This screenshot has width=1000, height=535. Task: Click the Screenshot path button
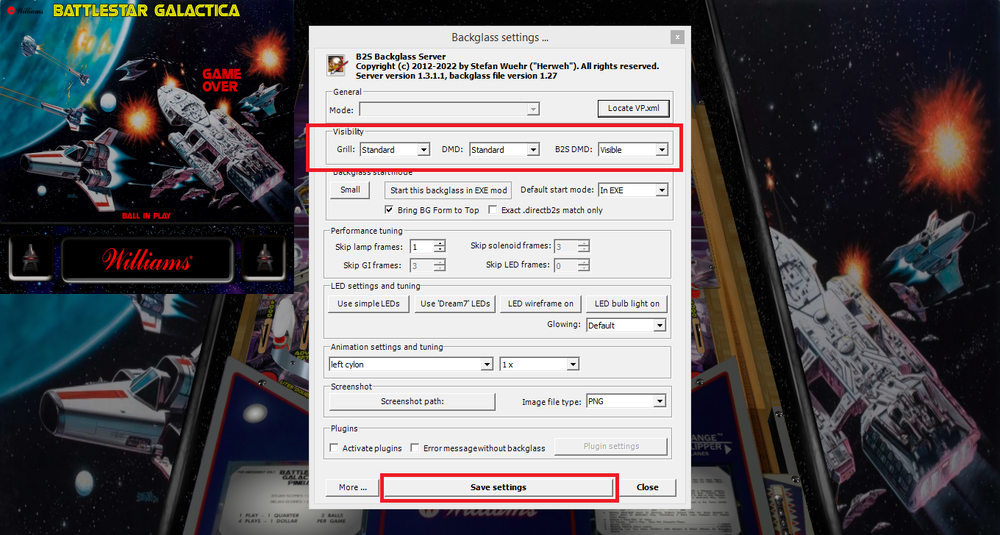[412, 401]
